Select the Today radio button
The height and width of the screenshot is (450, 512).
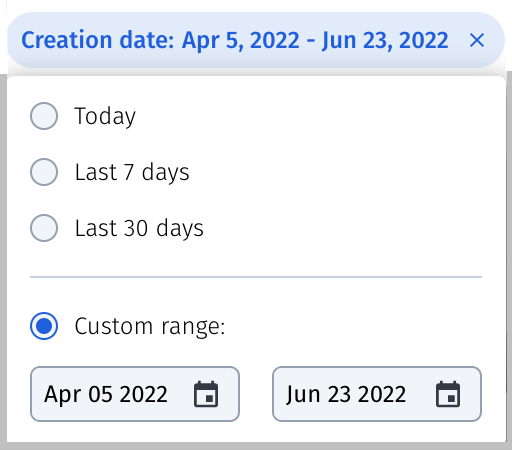[x=44, y=116]
